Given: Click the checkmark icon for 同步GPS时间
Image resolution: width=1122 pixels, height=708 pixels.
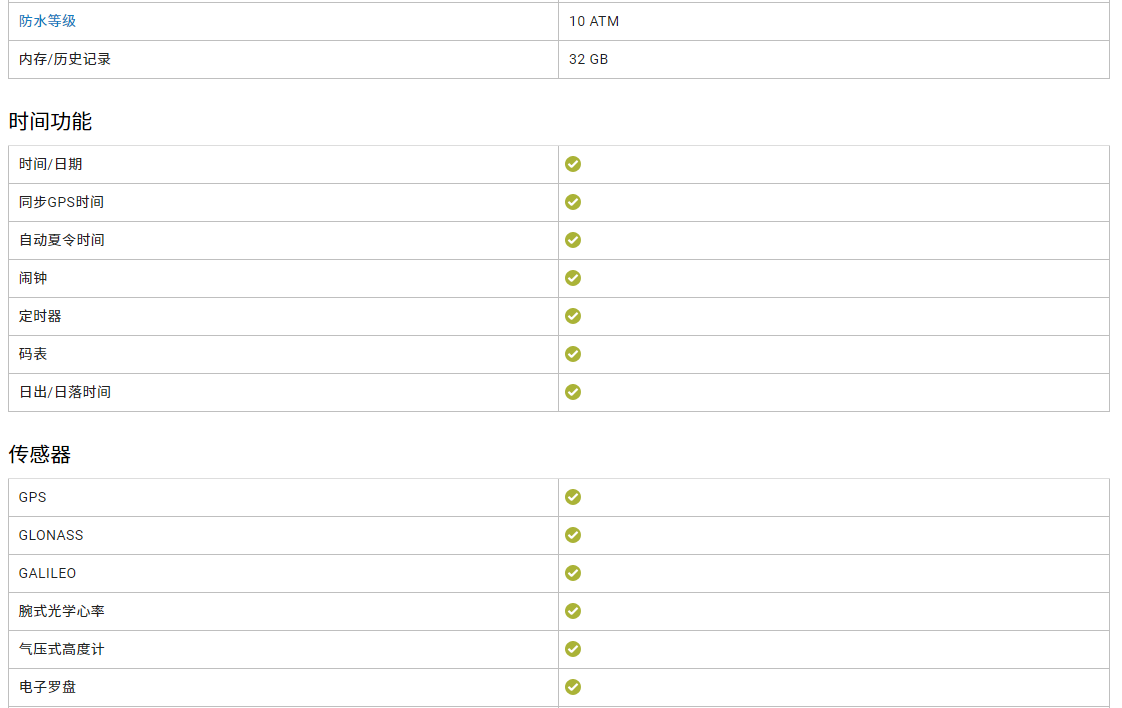Looking at the screenshot, I should pos(573,202).
